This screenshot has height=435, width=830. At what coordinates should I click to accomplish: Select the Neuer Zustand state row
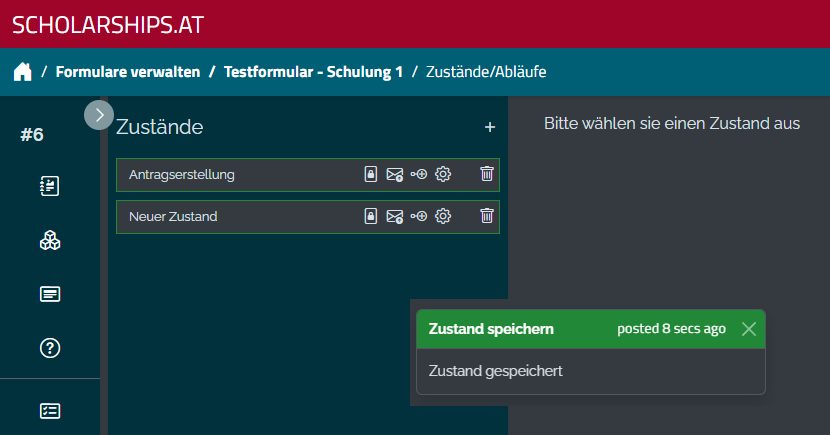coord(230,216)
